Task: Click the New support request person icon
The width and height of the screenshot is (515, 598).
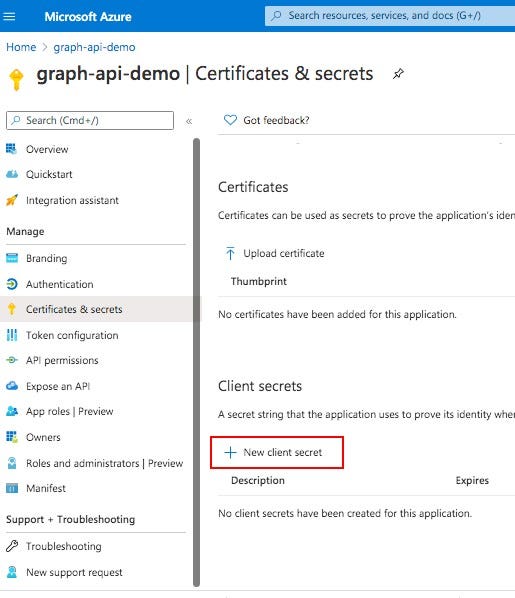Action: (12, 572)
